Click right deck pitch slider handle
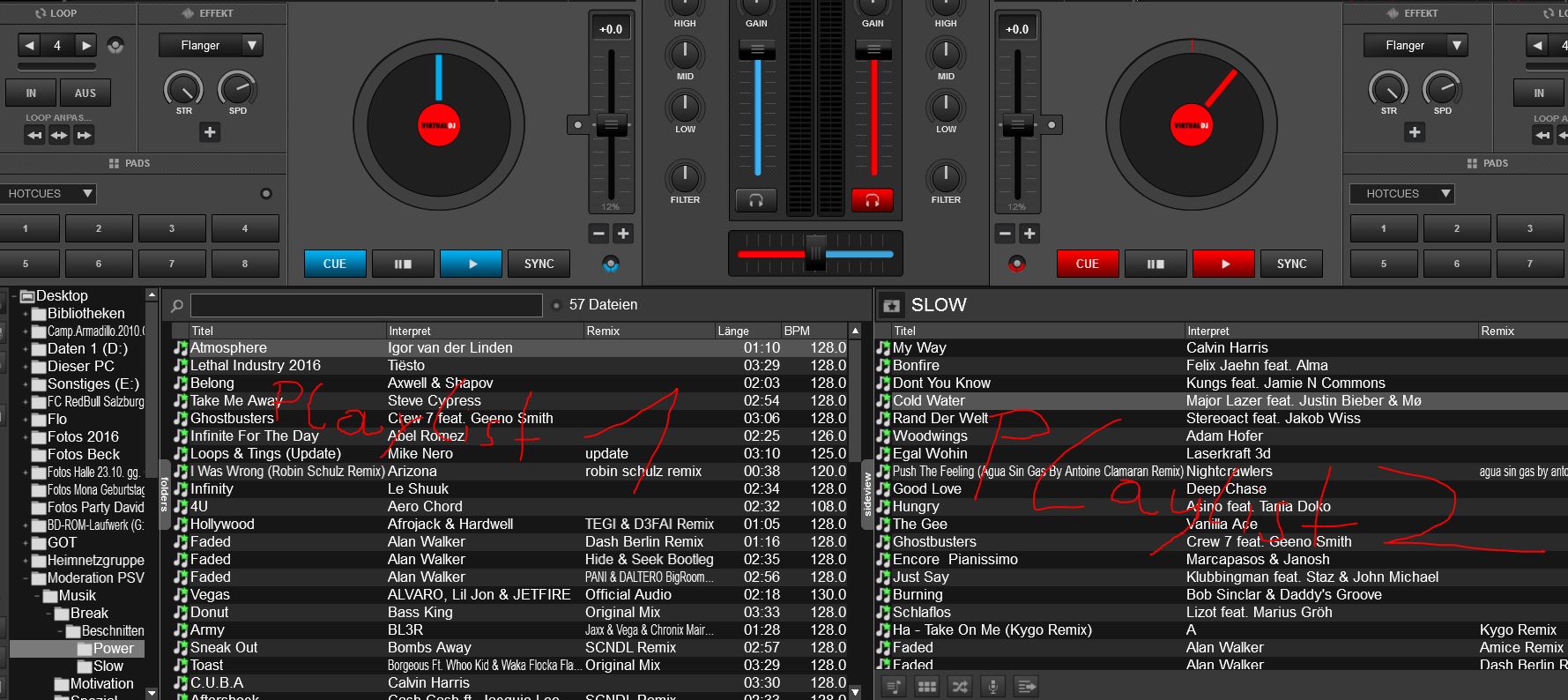 click(x=1017, y=125)
